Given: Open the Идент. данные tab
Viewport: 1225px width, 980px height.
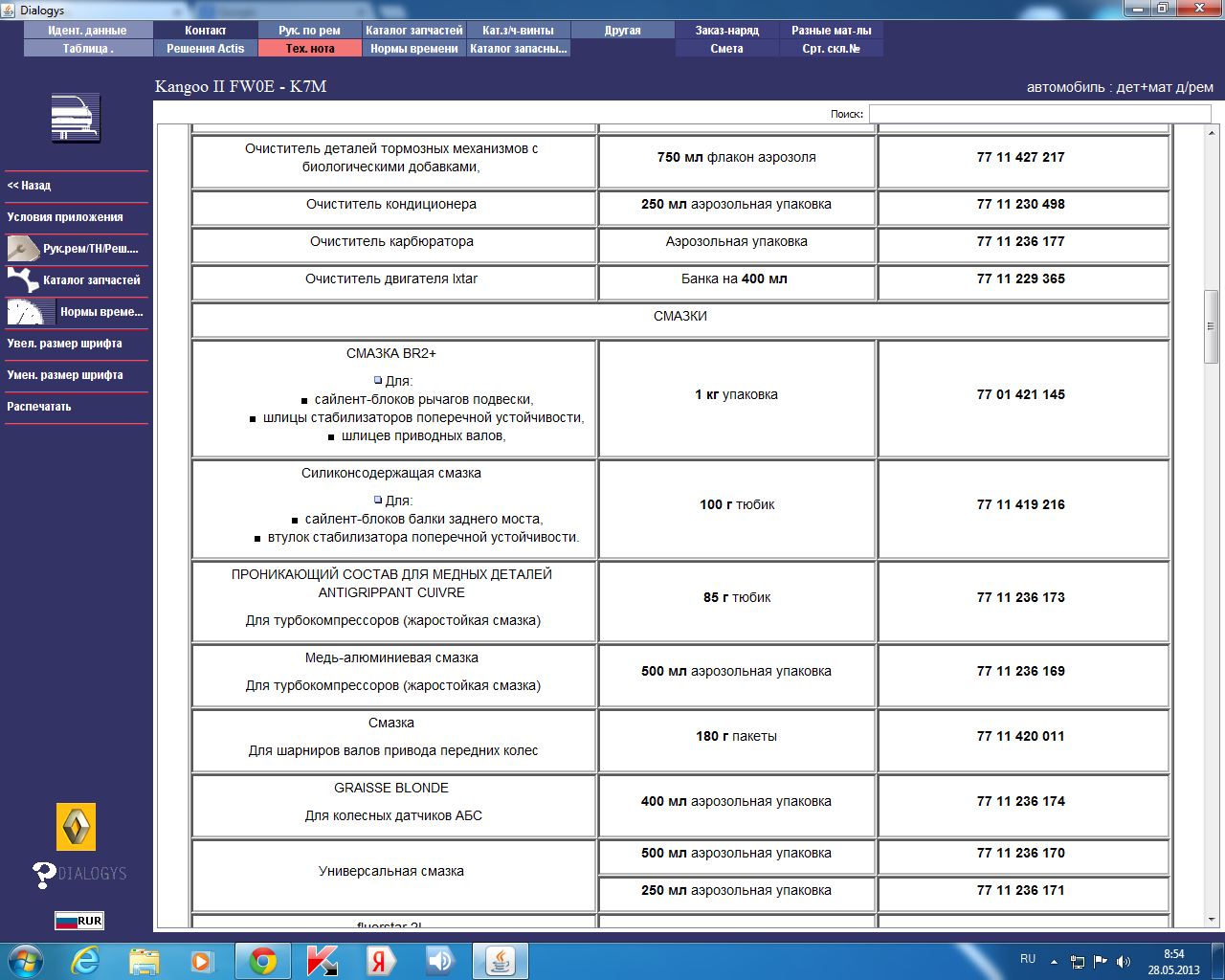Looking at the screenshot, I should pyautogui.click(x=88, y=31).
